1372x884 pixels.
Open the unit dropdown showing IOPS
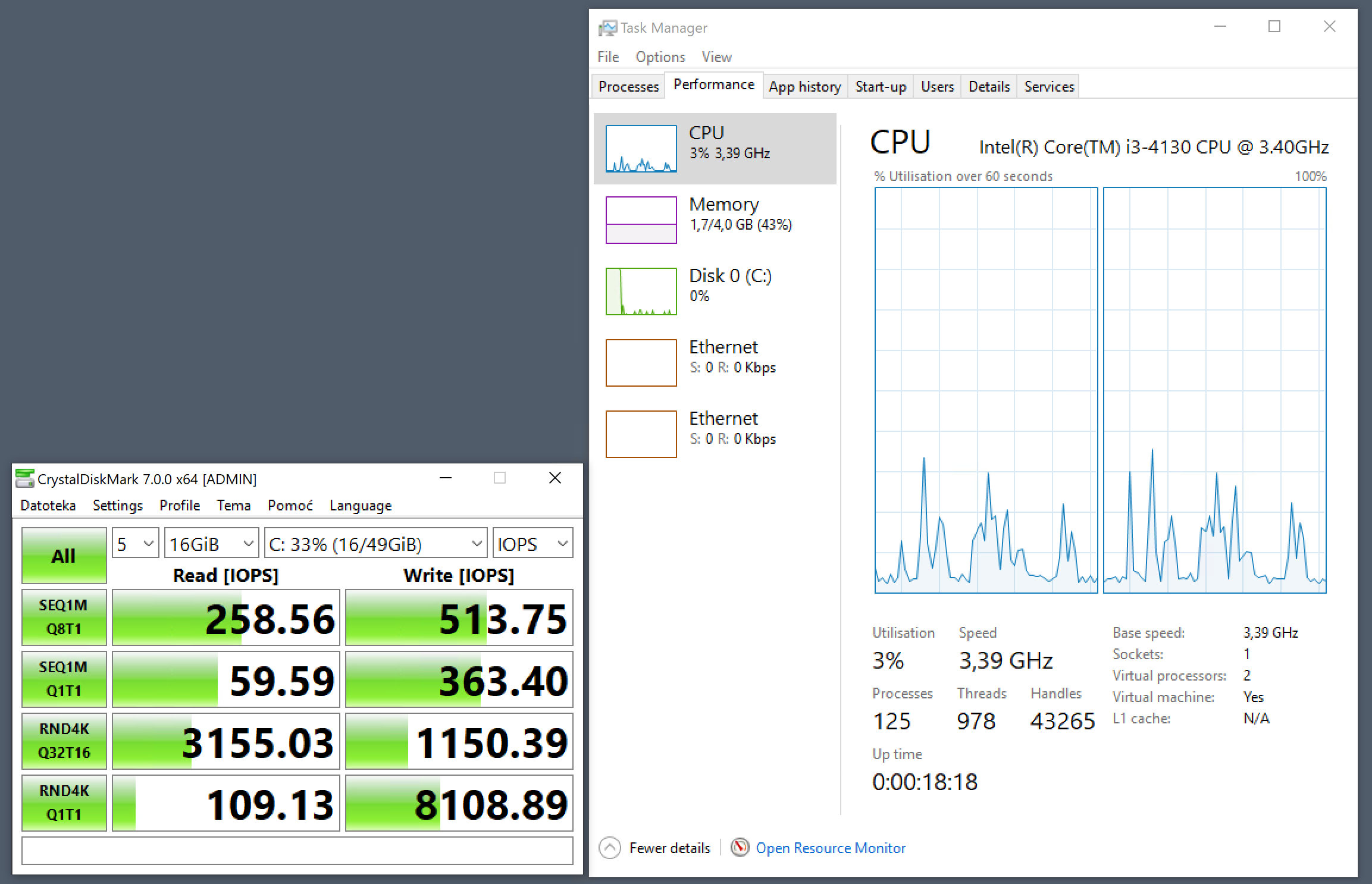pos(532,543)
